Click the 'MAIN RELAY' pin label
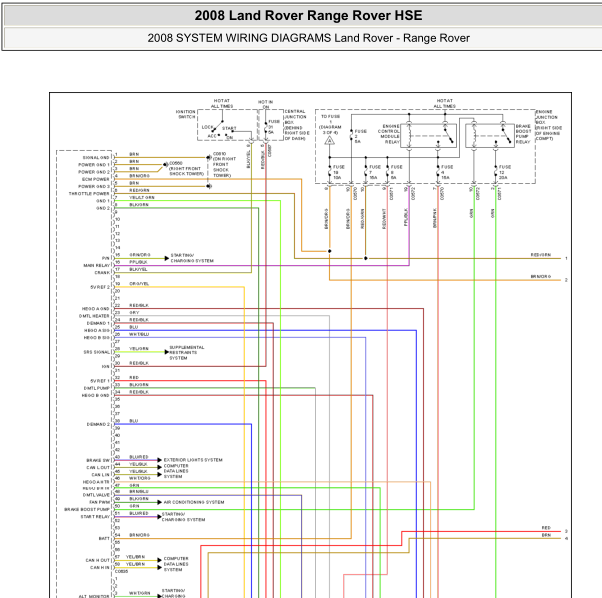Viewport: 602px width, 598px height. click(97, 266)
